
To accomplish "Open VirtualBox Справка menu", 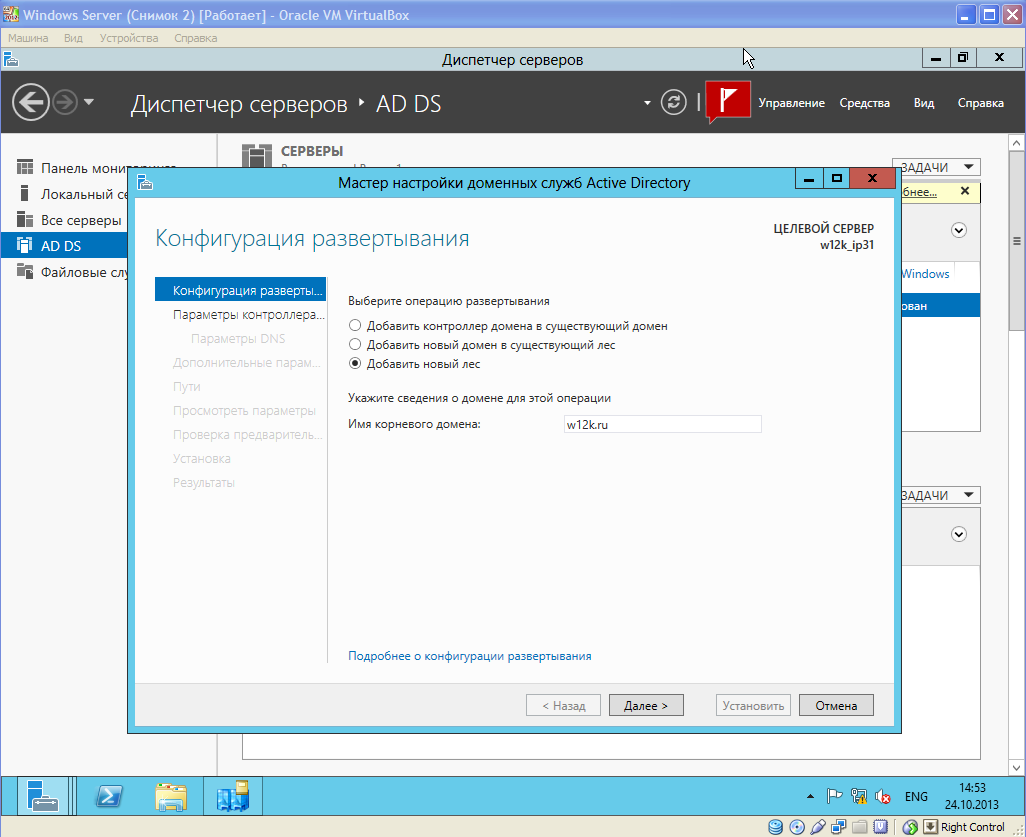I will [196, 38].
